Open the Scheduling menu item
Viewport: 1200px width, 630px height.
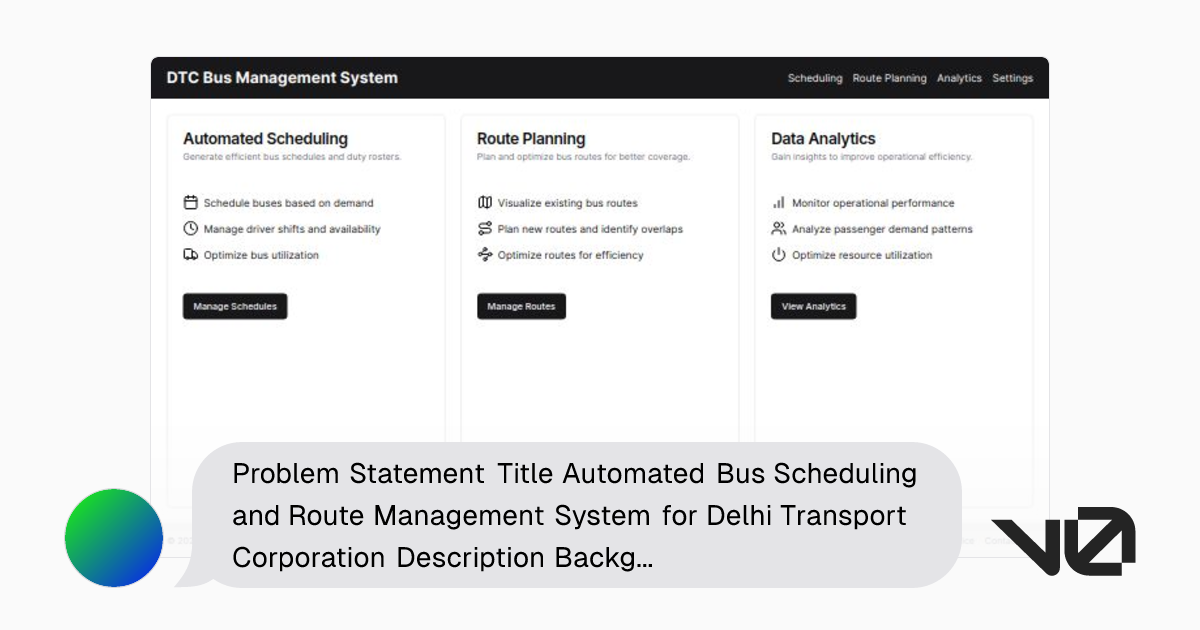tap(815, 78)
